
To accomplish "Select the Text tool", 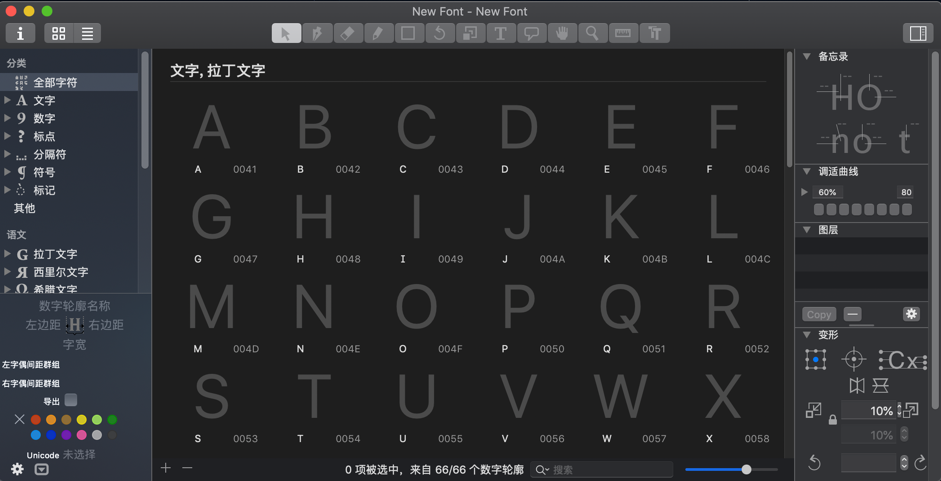I will (501, 33).
